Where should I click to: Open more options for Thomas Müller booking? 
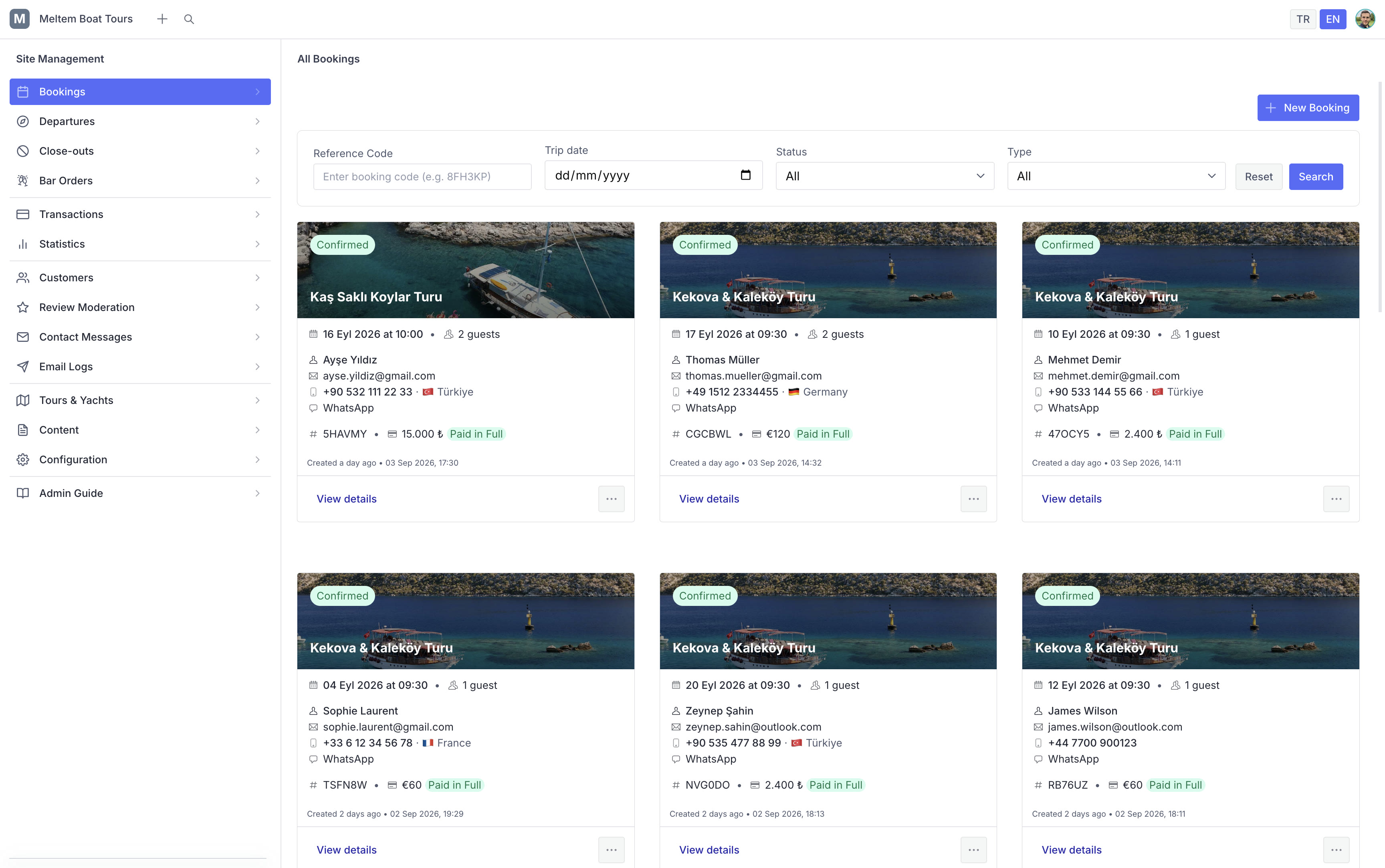974,499
